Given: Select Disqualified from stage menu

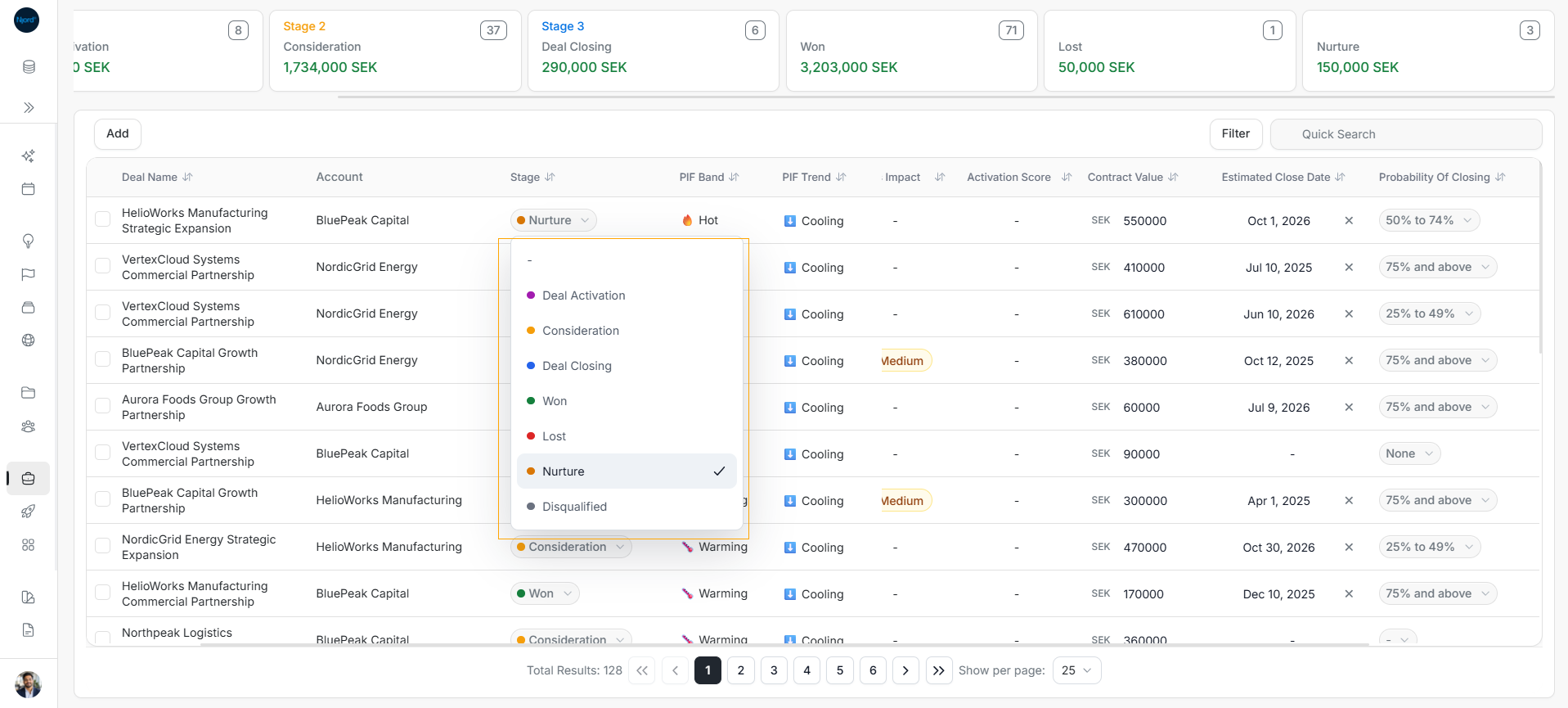Looking at the screenshot, I should [627, 507].
